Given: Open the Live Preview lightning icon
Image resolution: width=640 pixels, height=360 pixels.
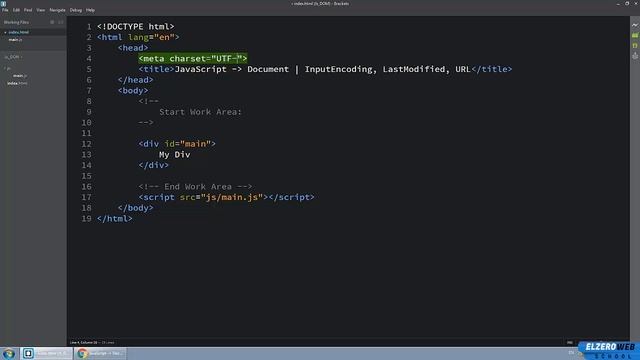Looking at the screenshot, I should pos(635,25).
